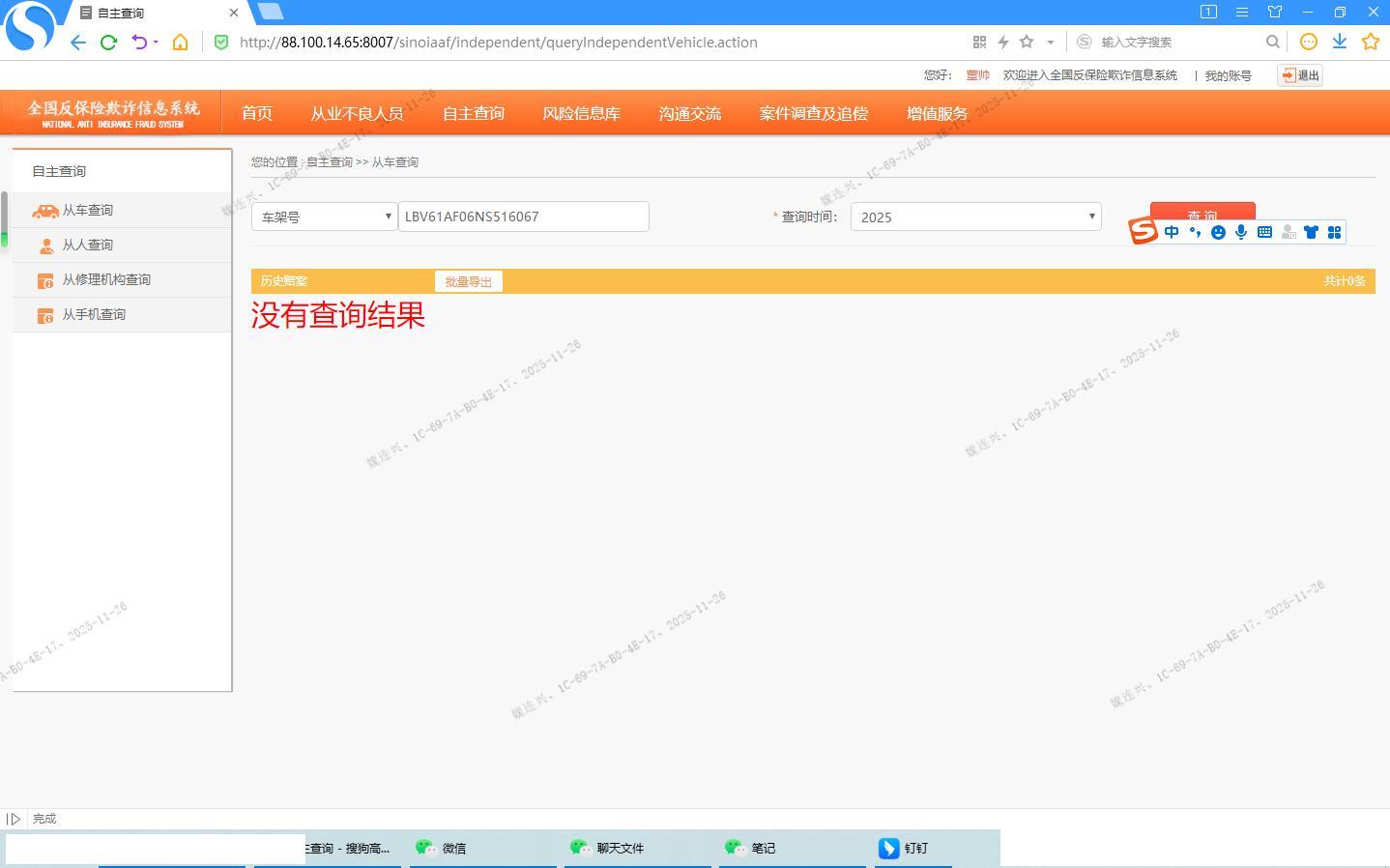Open the browser home page icon
Image resolution: width=1390 pixels, height=868 pixels.
pyautogui.click(x=180, y=42)
